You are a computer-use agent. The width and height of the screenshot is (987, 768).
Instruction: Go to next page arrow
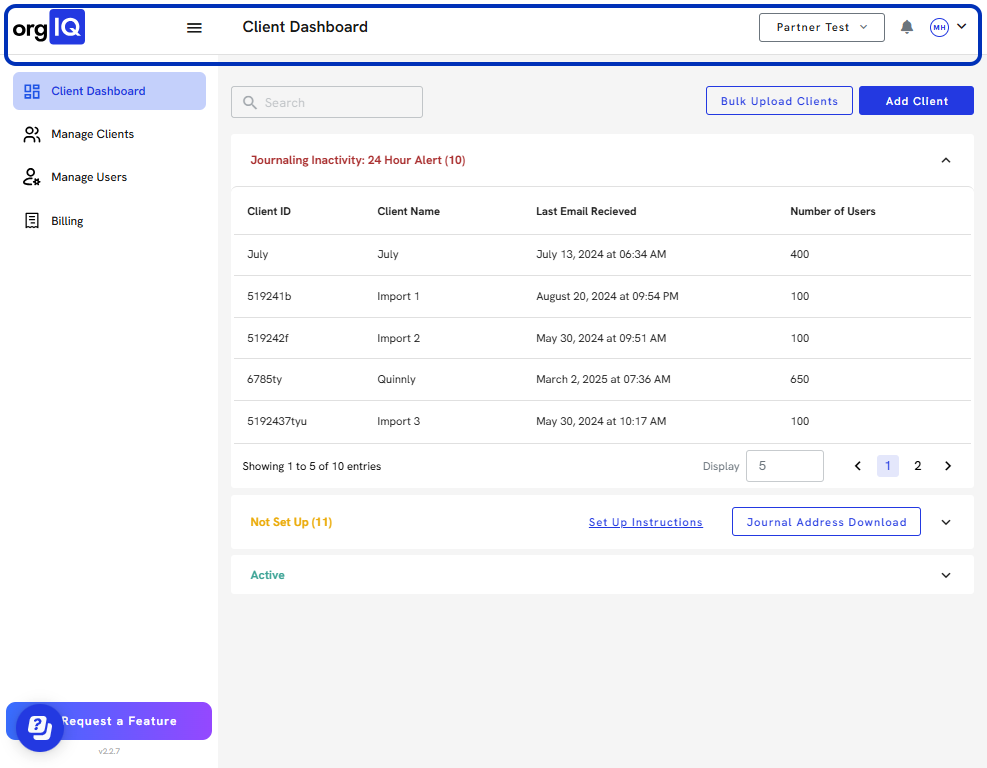point(948,466)
